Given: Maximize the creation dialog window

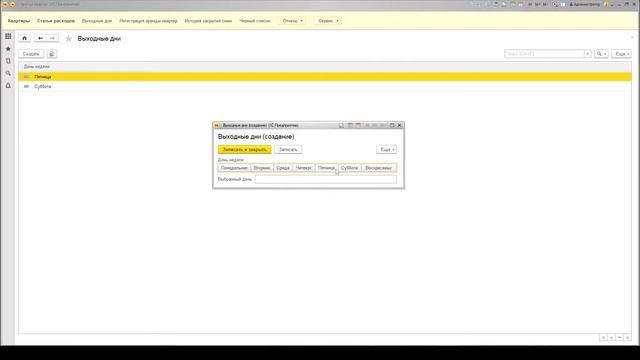Looking at the screenshot, I should [x=392, y=125].
